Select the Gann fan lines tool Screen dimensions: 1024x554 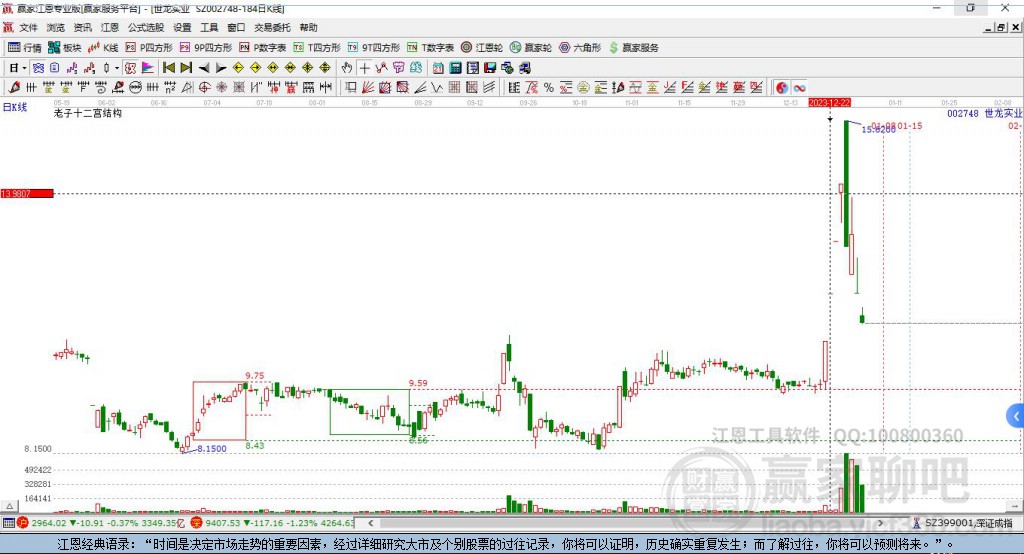[368, 88]
